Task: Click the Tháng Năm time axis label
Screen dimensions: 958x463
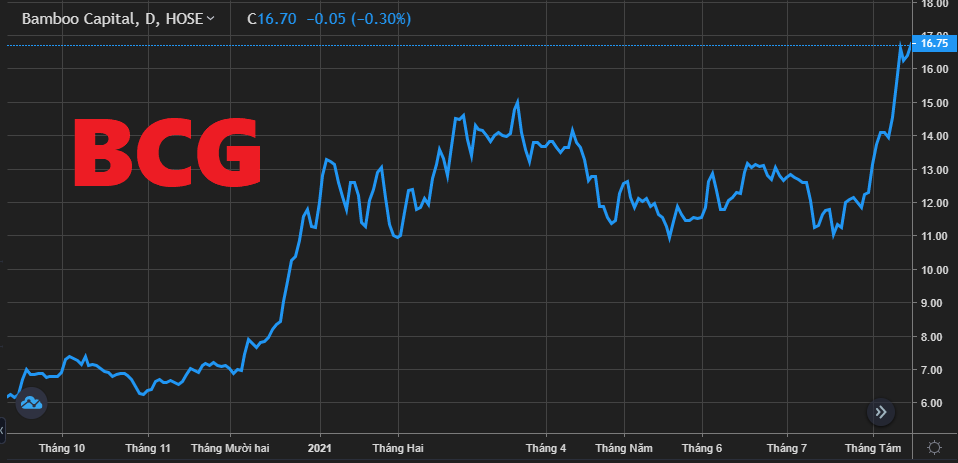Action: [x=624, y=448]
